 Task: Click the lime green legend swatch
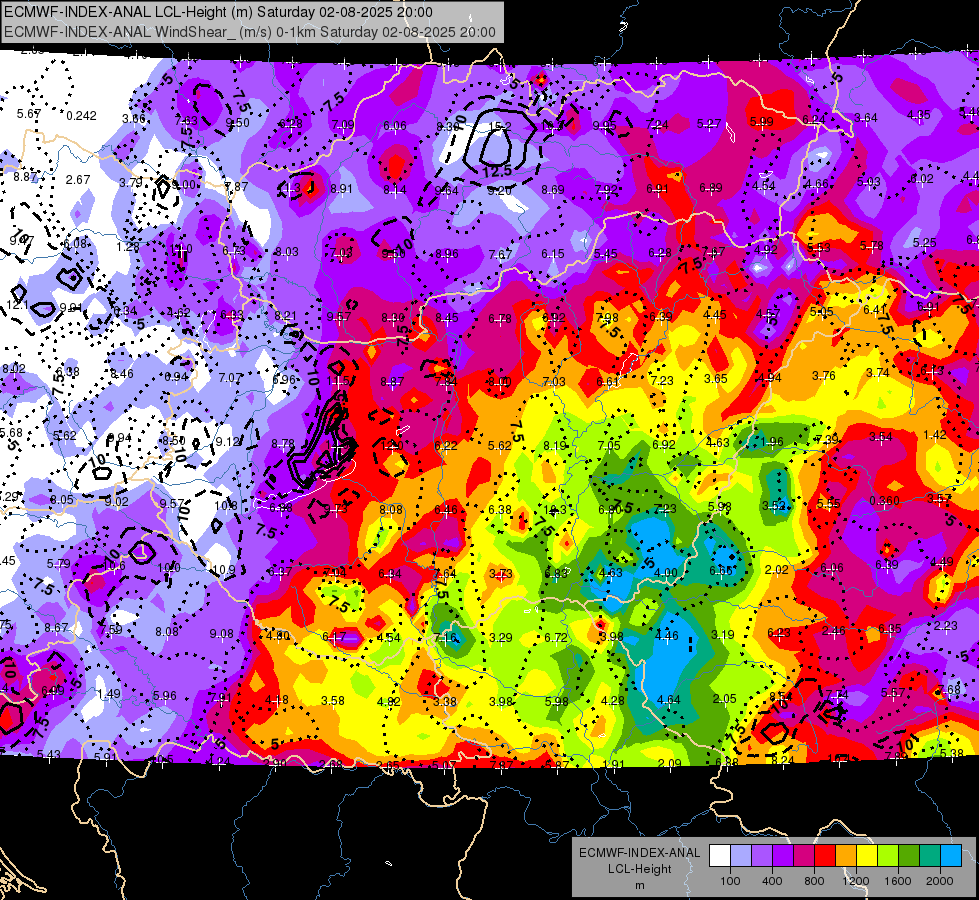point(888,856)
